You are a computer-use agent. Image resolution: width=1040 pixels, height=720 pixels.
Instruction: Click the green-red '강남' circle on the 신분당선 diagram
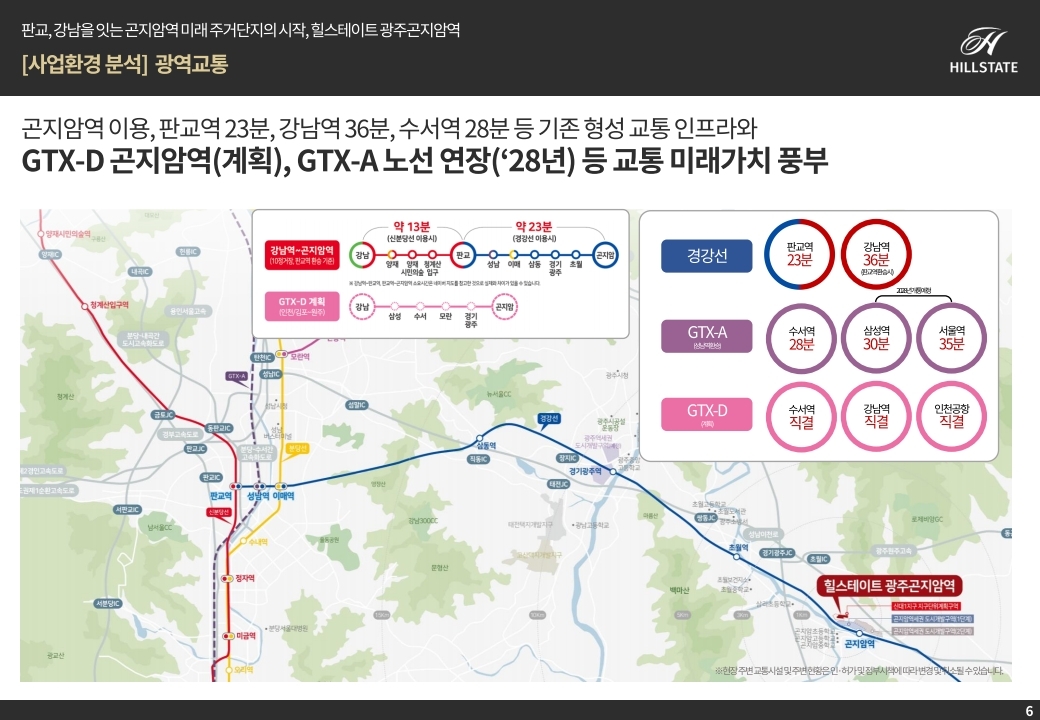pos(361,255)
